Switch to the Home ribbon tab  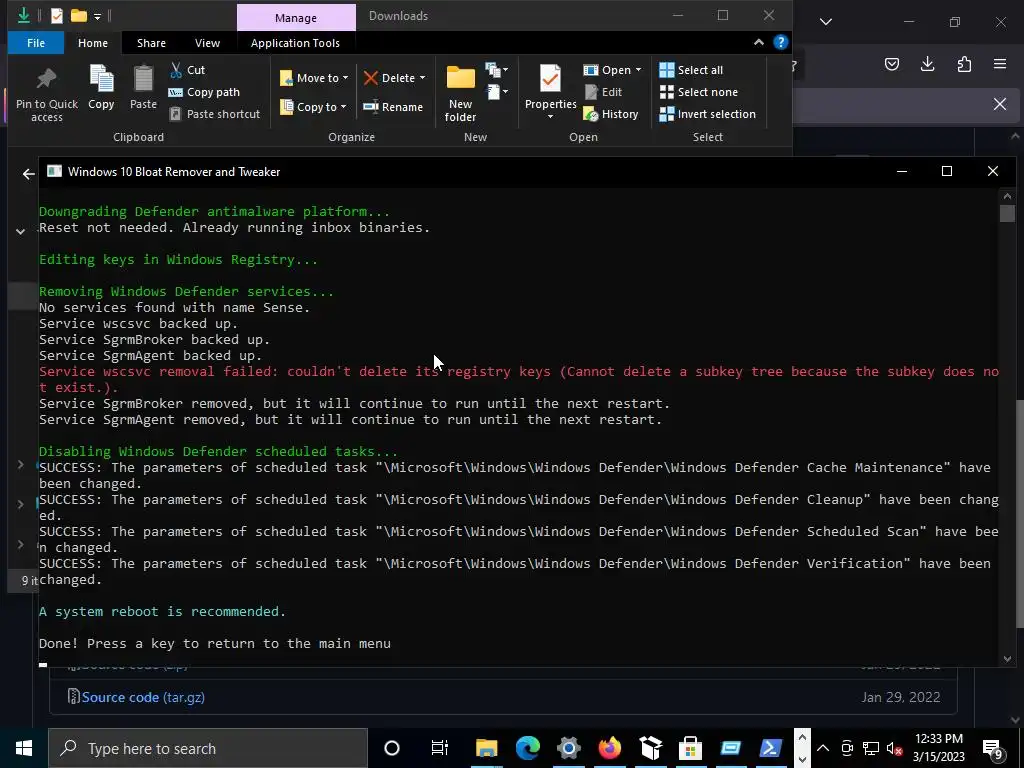(x=93, y=42)
